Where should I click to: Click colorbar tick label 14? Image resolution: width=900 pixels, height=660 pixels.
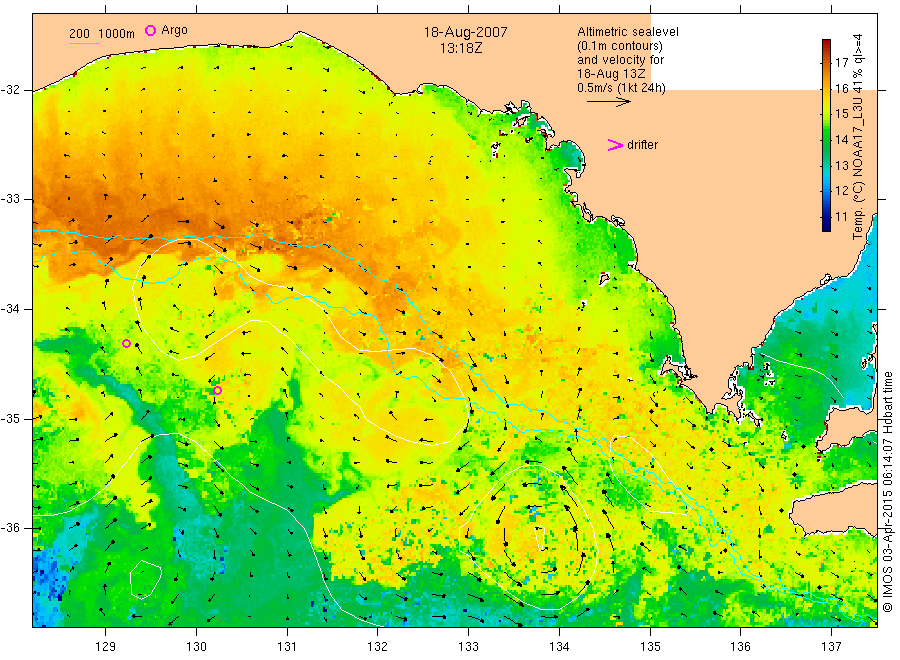click(841, 139)
